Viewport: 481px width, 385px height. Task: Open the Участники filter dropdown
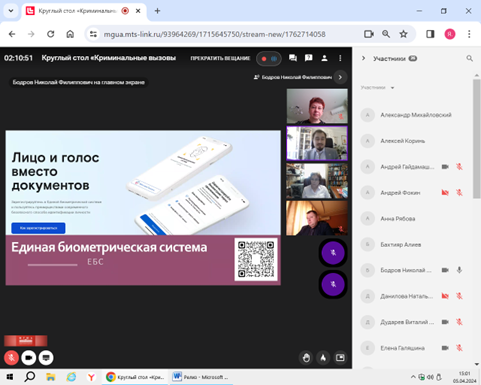click(377, 88)
